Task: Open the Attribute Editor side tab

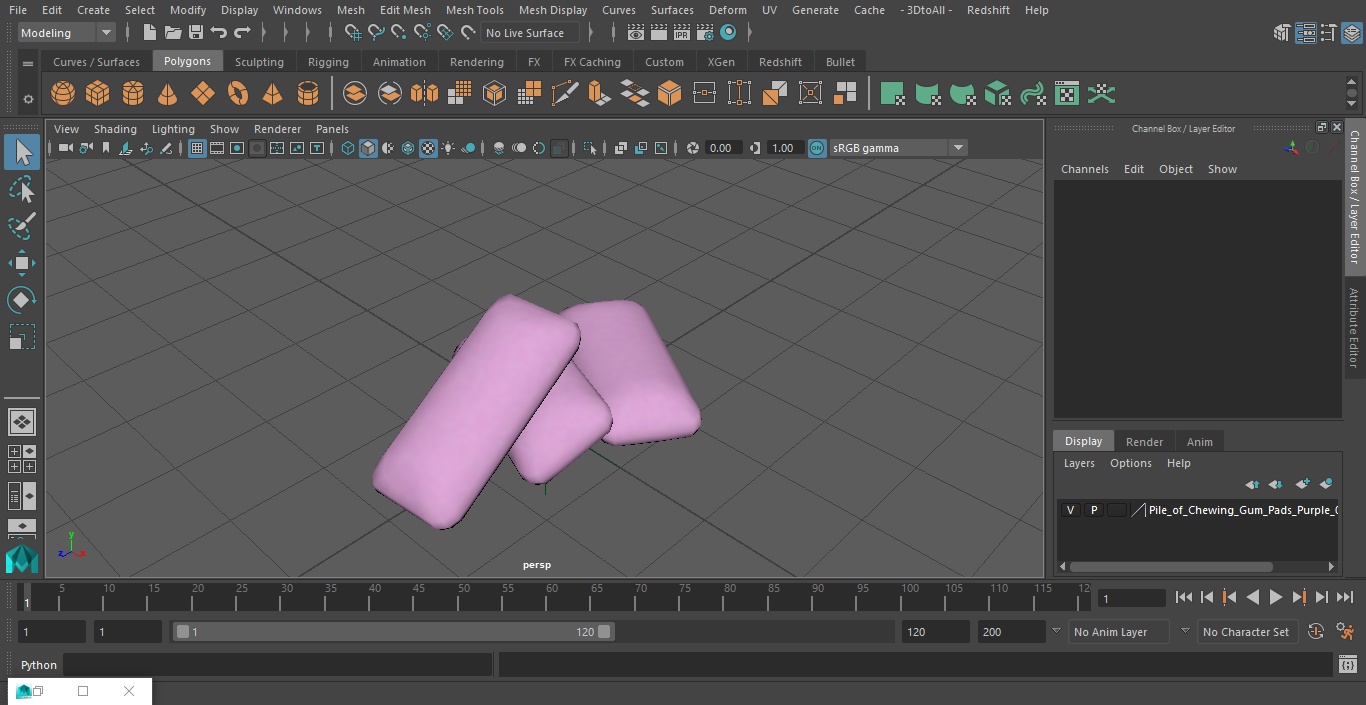Action: pos(1354,328)
